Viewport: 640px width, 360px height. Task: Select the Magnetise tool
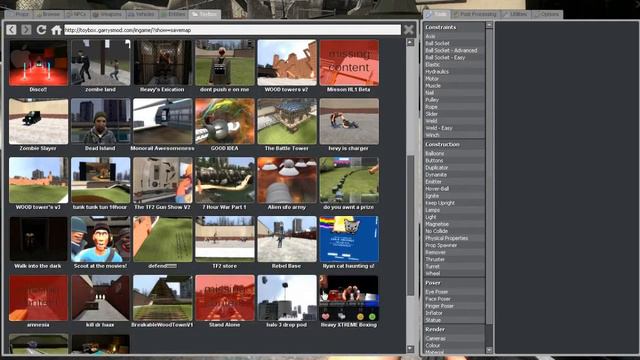tap(454, 224)
